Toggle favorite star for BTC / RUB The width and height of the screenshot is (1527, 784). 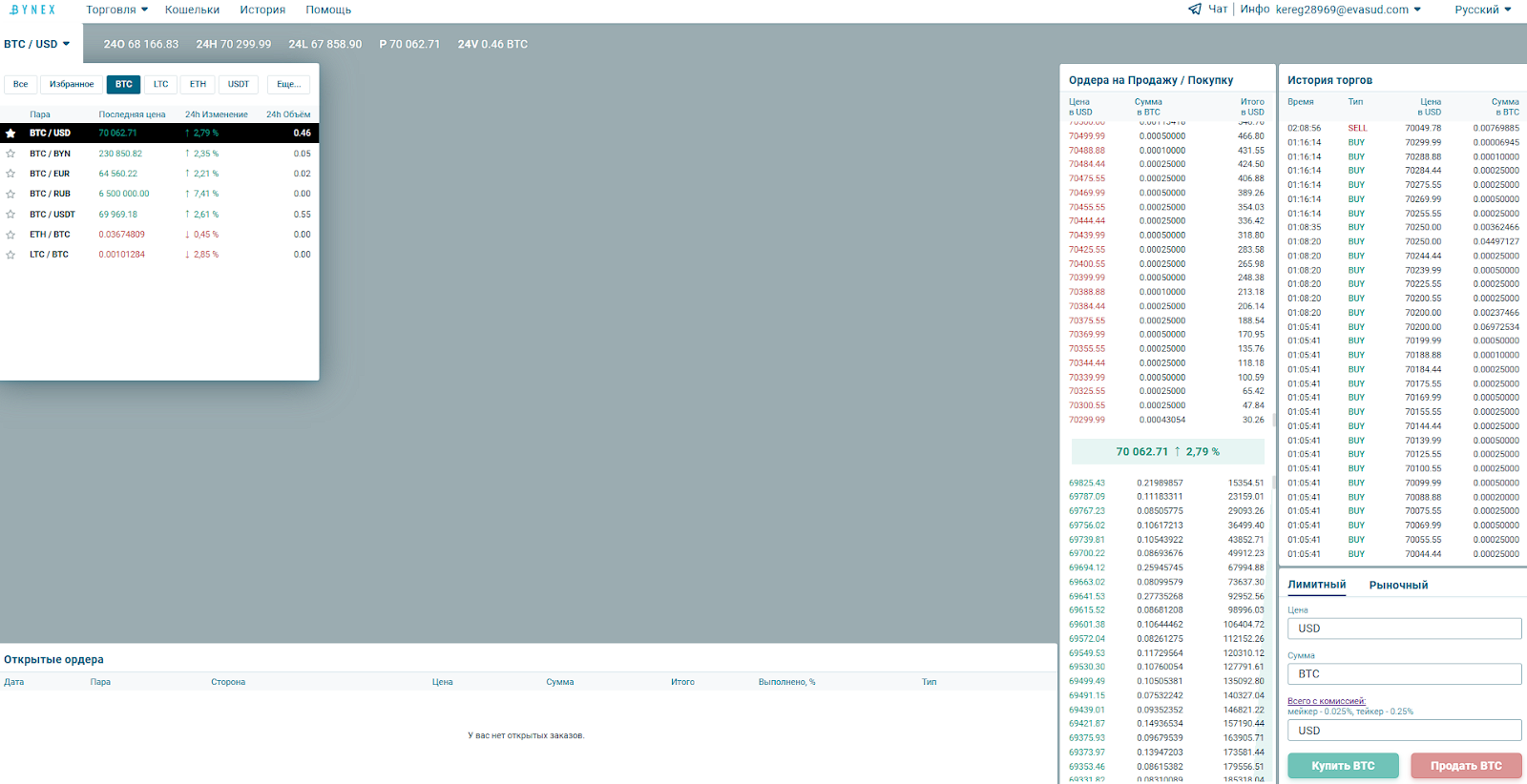click(10, 194)
